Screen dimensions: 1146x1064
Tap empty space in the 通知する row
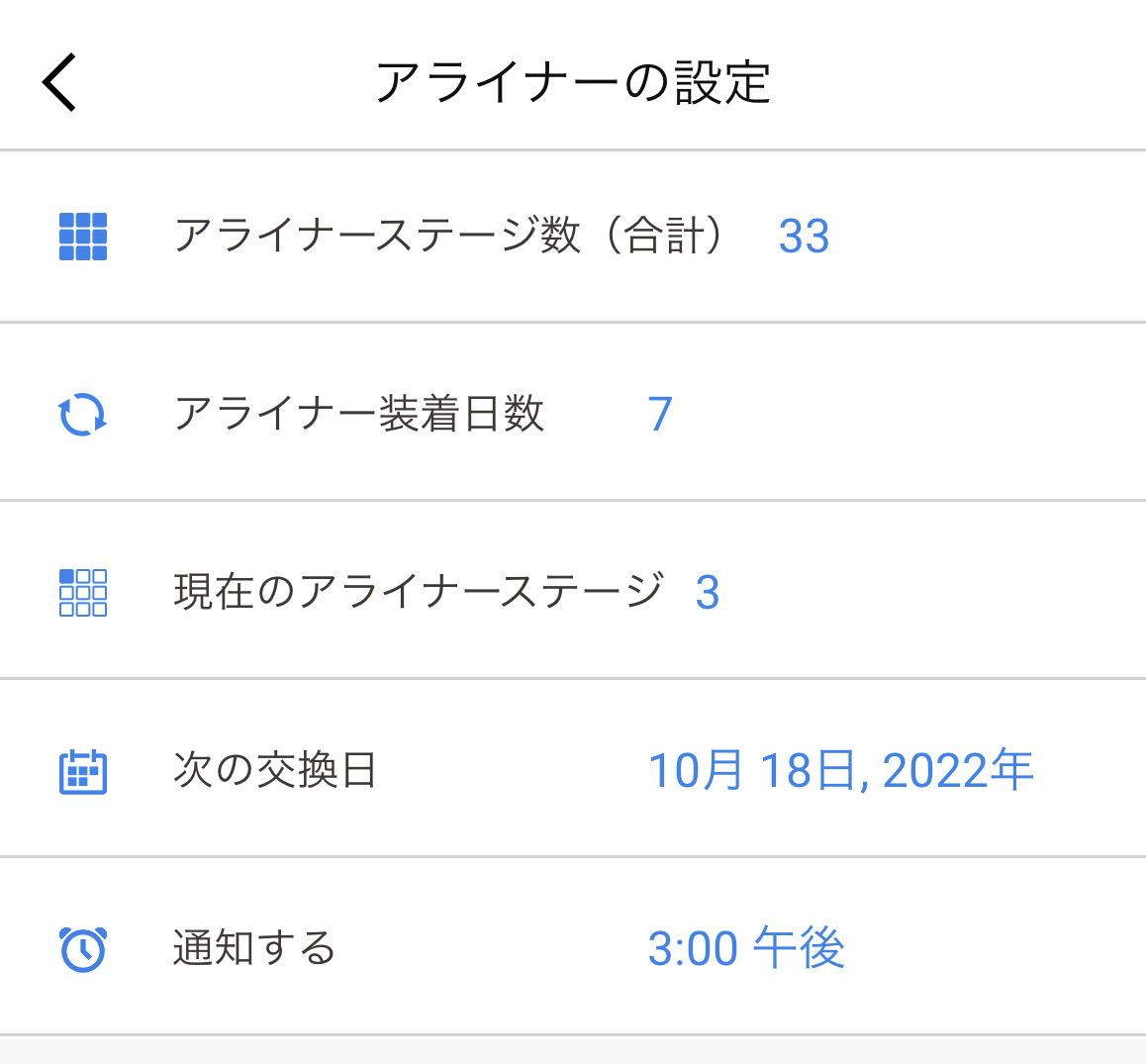[x=994, y=948]
